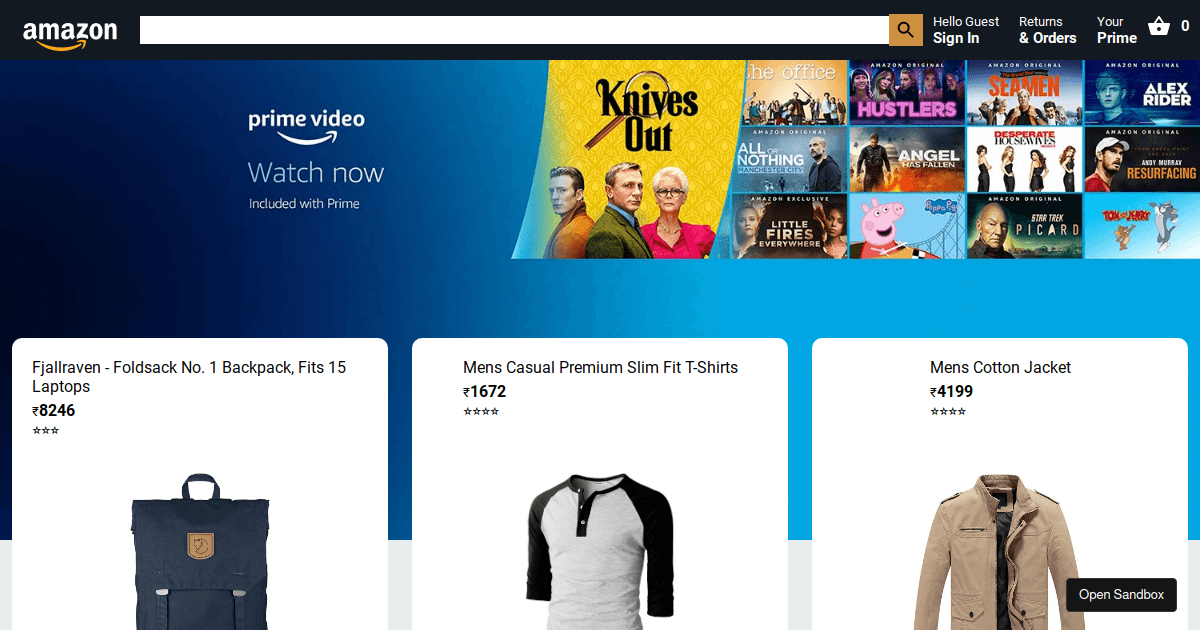Click the prime video logo
This screenshot has height=630, width=1200.
point(306,126)
